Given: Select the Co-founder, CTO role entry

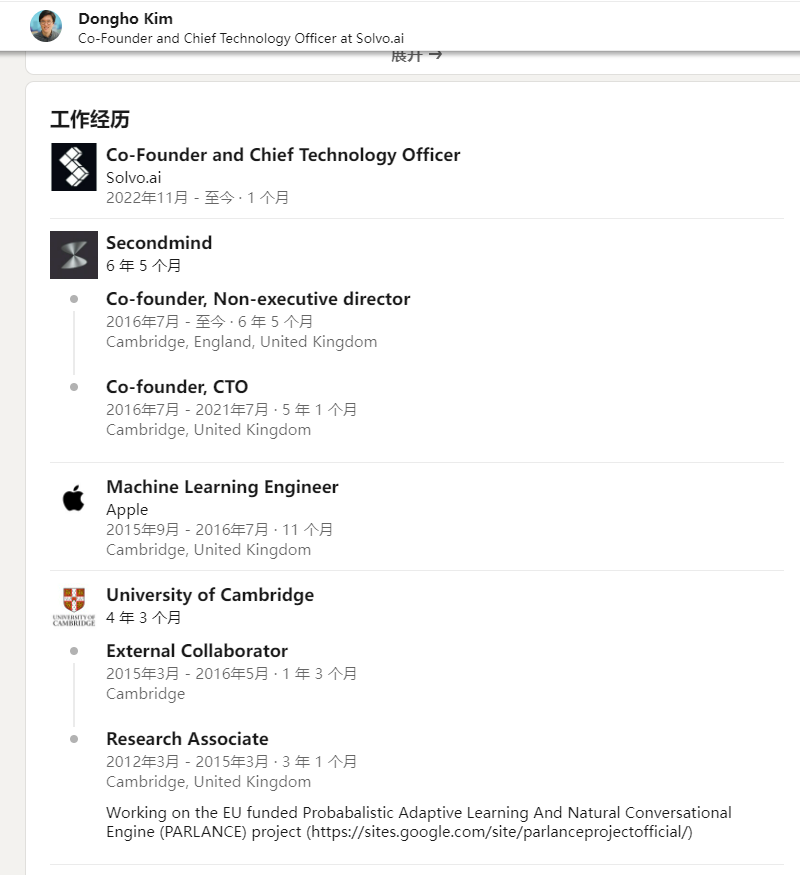Looking at the screenshot, I should 177,387.
